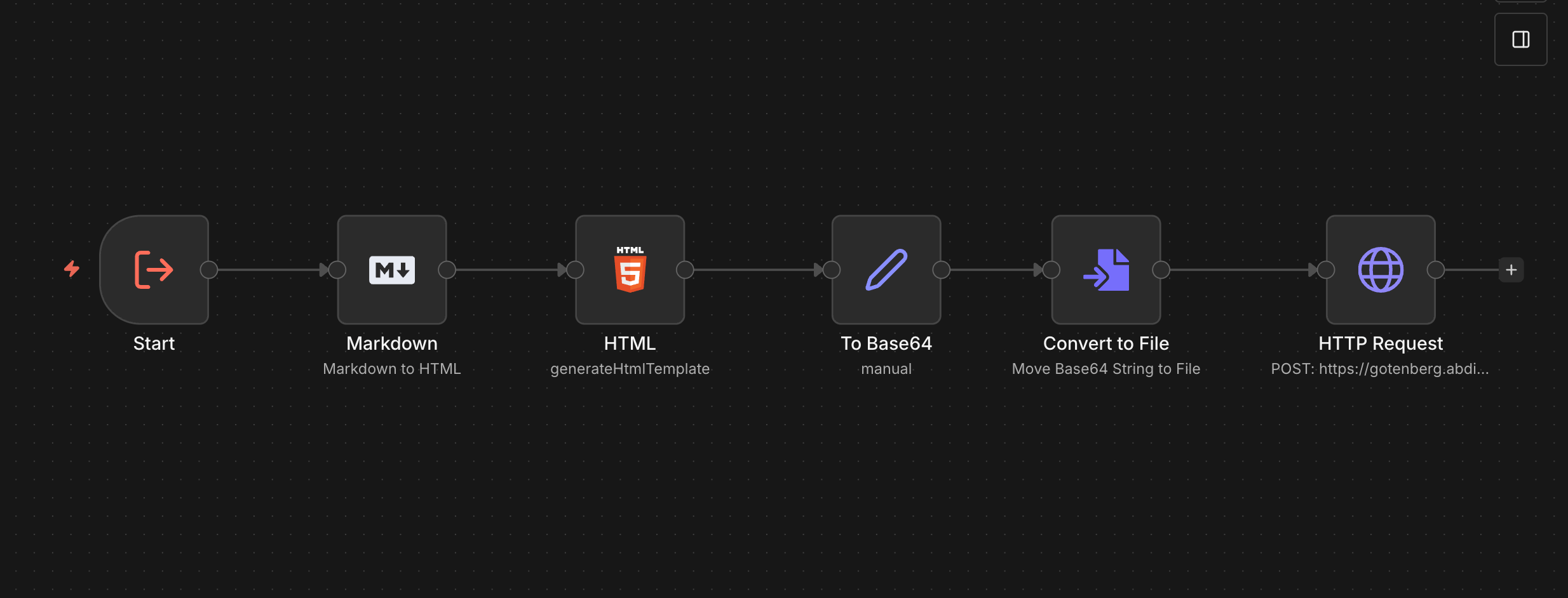
Task: Select the Start node label text
Action: tap(153, 343)
